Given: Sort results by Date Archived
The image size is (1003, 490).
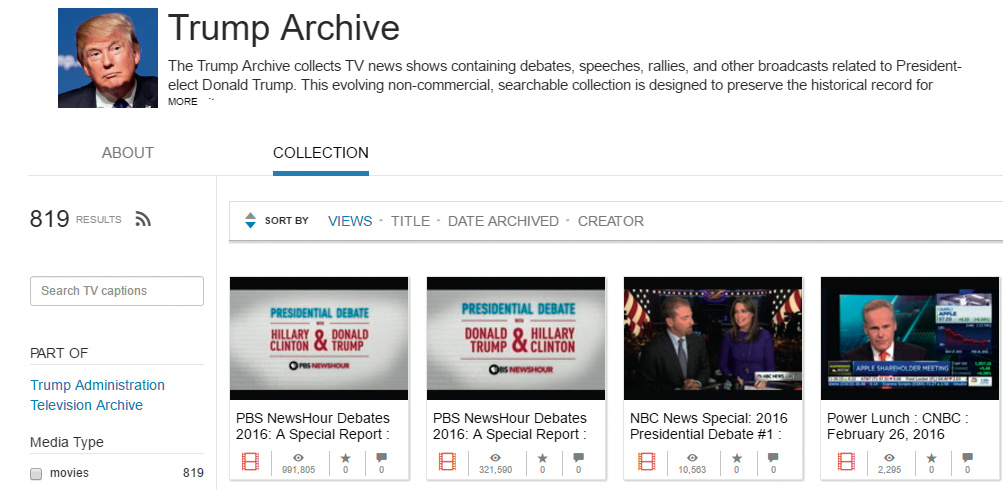Looking at the screenshot, I should coord(503,221).
